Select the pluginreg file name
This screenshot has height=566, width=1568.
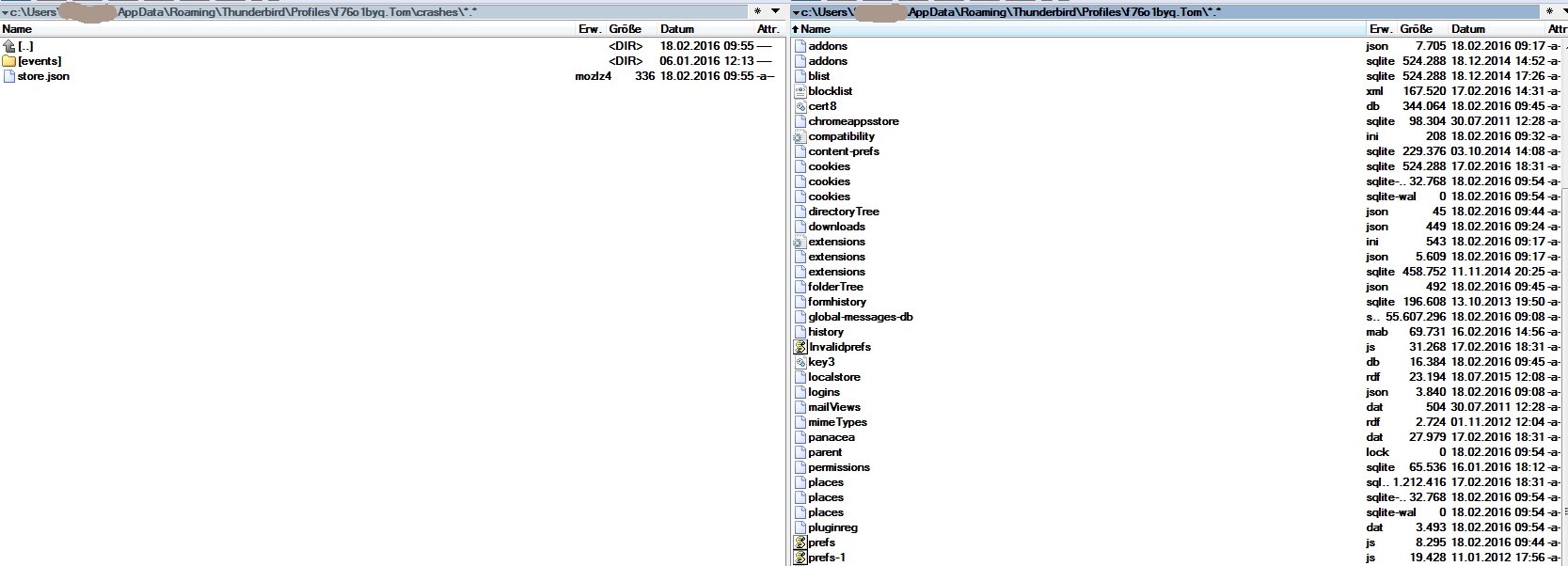pyautogui.click(x=832, y=527)
